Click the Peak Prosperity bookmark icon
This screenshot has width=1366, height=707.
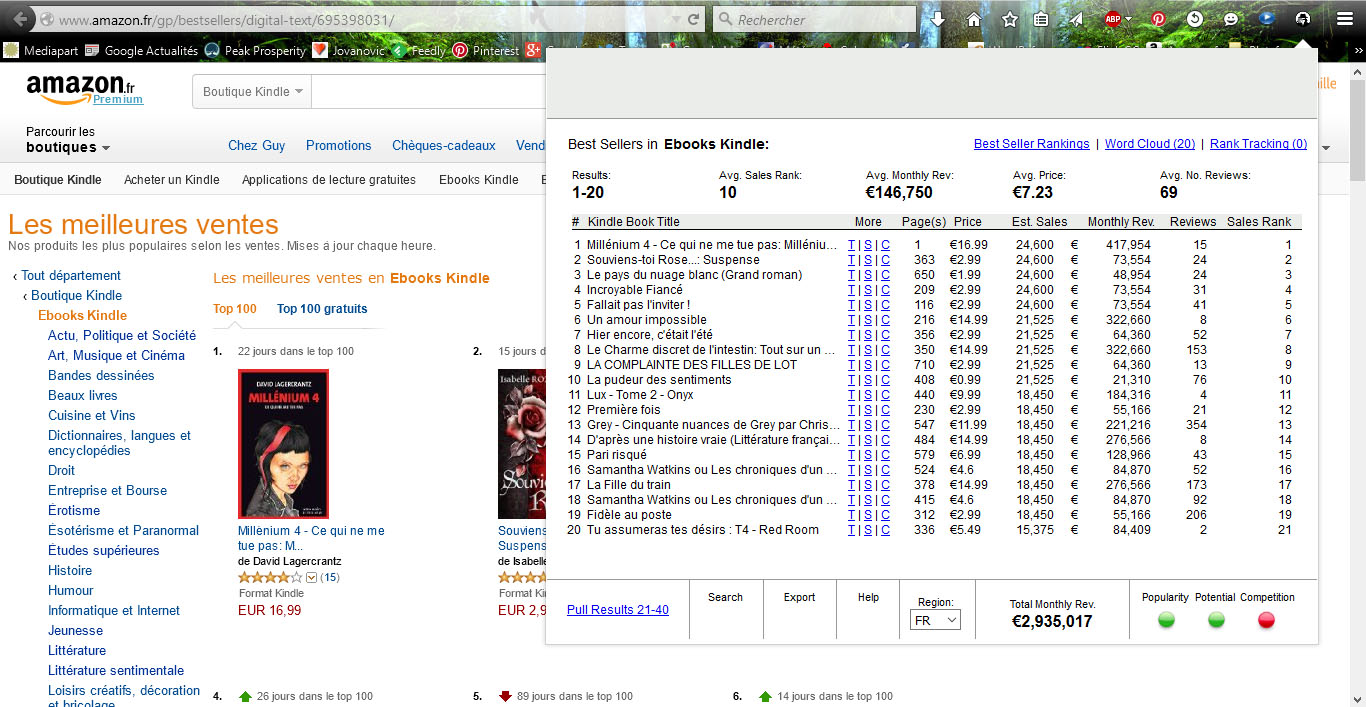click(x=212, y=50)
